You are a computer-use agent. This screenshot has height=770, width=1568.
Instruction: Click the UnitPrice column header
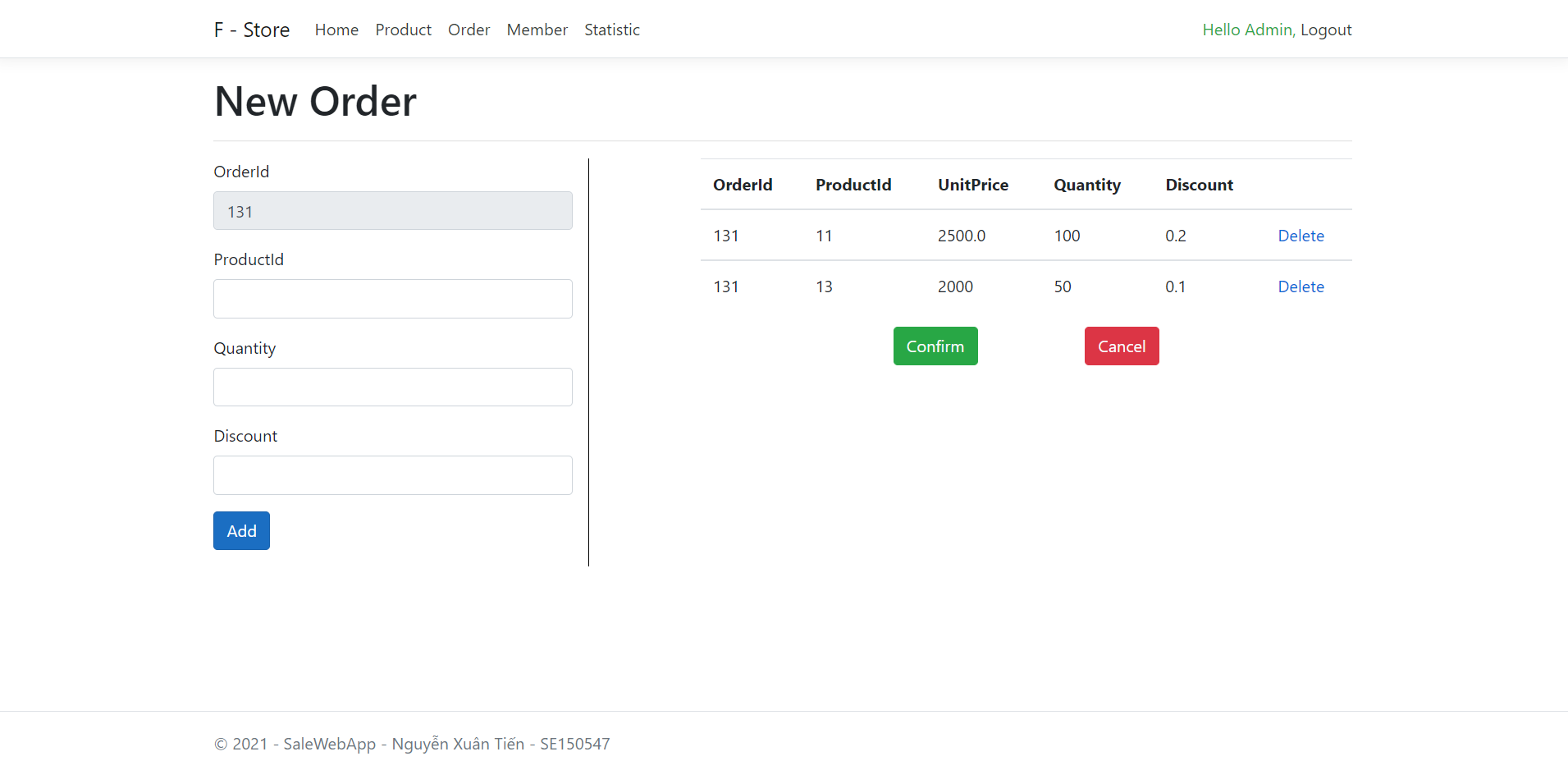coord(973,185)
